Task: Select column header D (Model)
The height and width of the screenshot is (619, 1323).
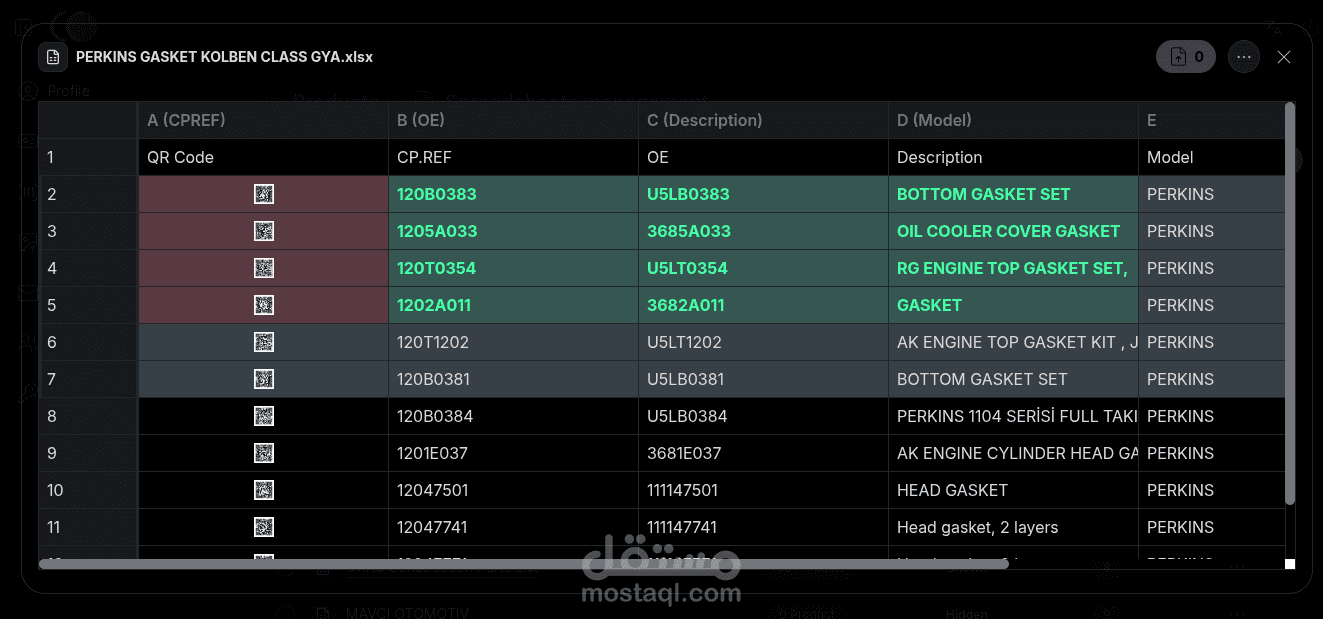Action: [x=1013, y=120]
